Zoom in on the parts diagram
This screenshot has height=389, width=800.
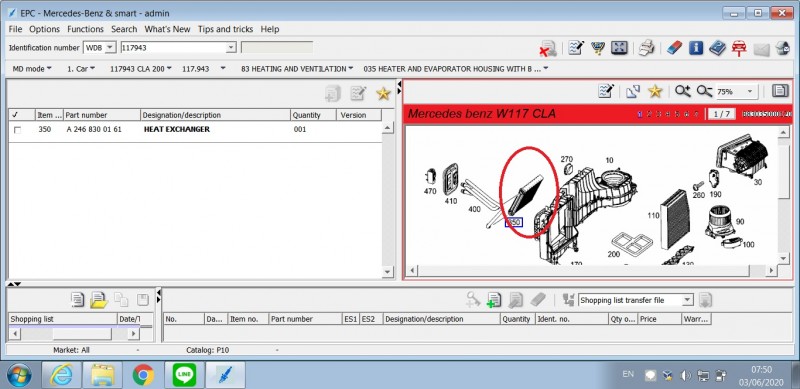click(682, 91)
